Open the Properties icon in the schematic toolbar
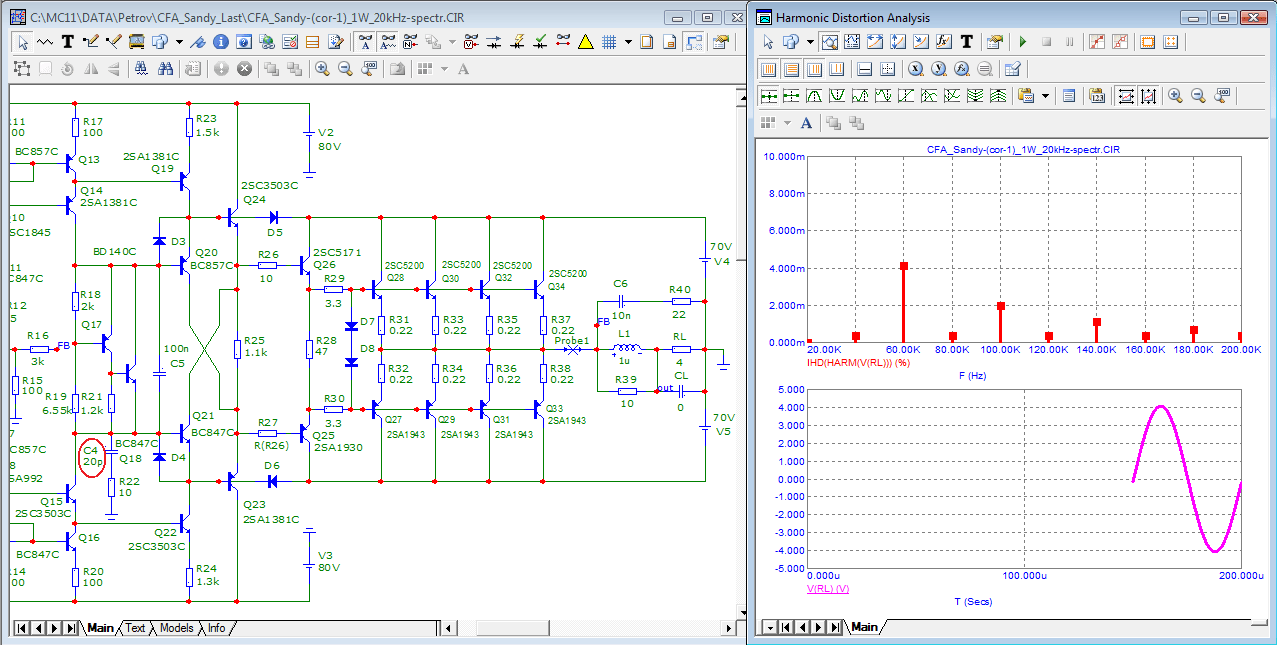 (x=720, y=42)
